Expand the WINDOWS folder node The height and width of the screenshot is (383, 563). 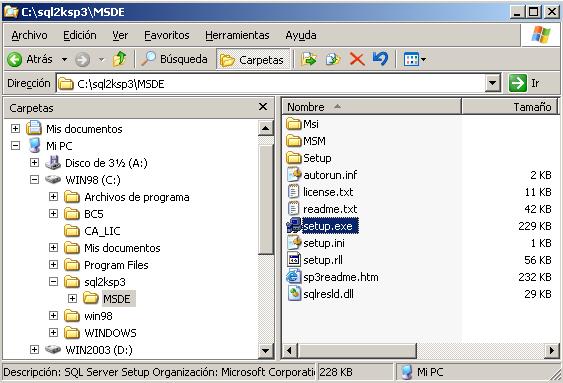tap(53, 332)
